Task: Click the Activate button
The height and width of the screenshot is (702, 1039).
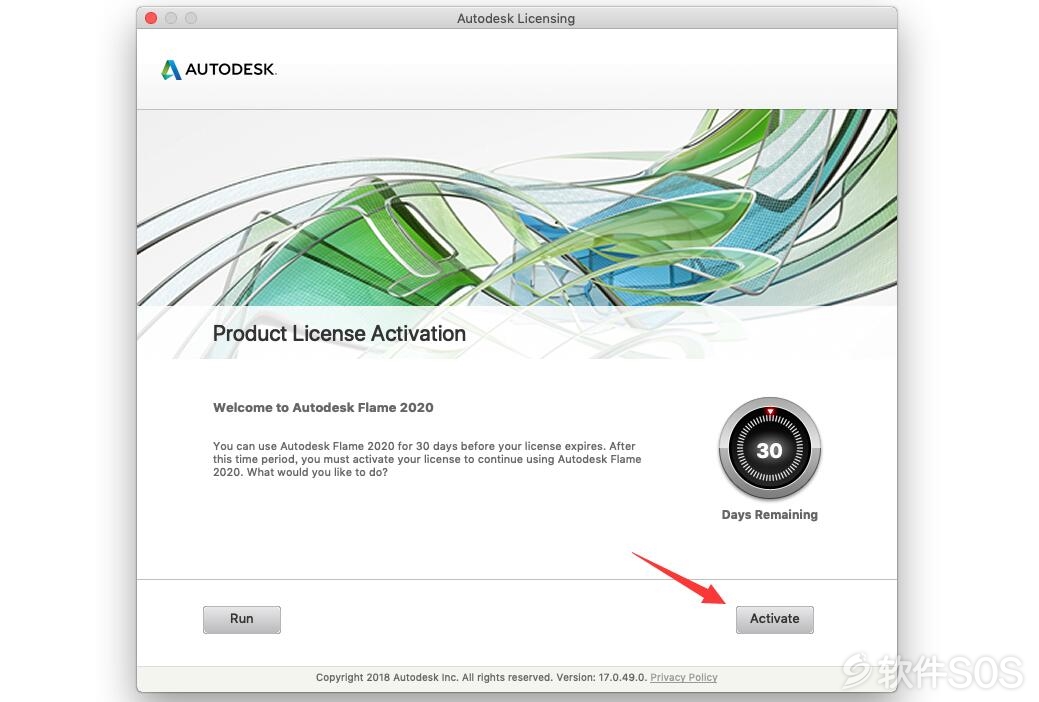Action: (x=774, y=619)
